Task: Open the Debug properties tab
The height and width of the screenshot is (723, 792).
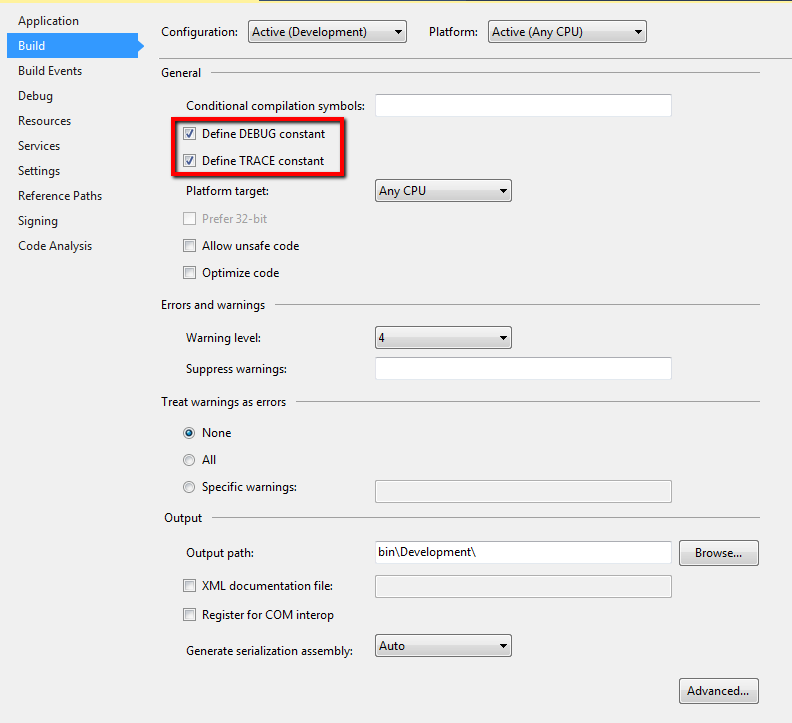Action: point(35,95)
